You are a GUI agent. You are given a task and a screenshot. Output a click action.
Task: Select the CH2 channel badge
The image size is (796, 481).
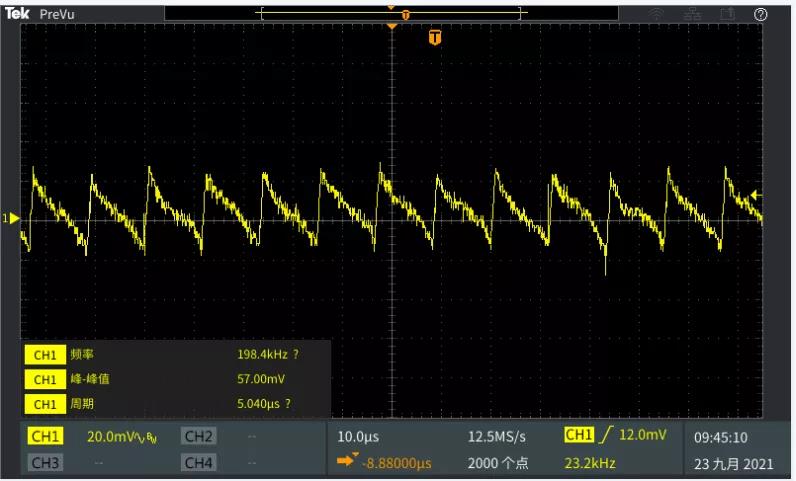pos(198,436)
